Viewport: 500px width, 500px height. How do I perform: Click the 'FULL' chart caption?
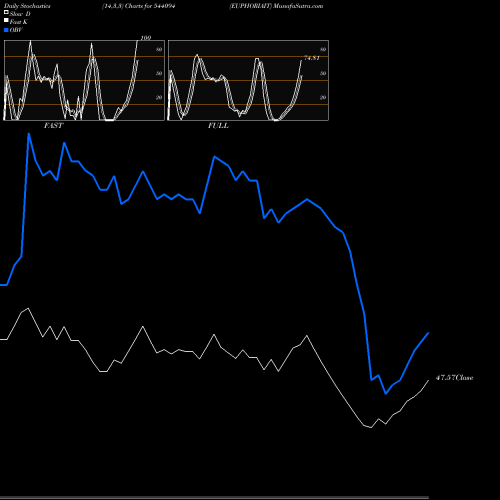[x=218, y=126]
